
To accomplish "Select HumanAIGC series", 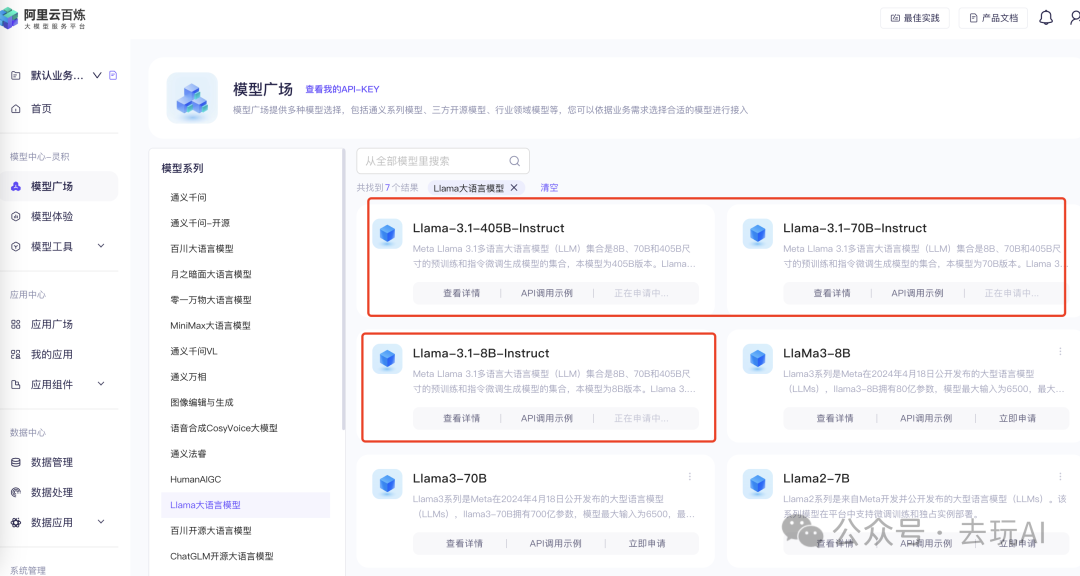I will [196, 479].
